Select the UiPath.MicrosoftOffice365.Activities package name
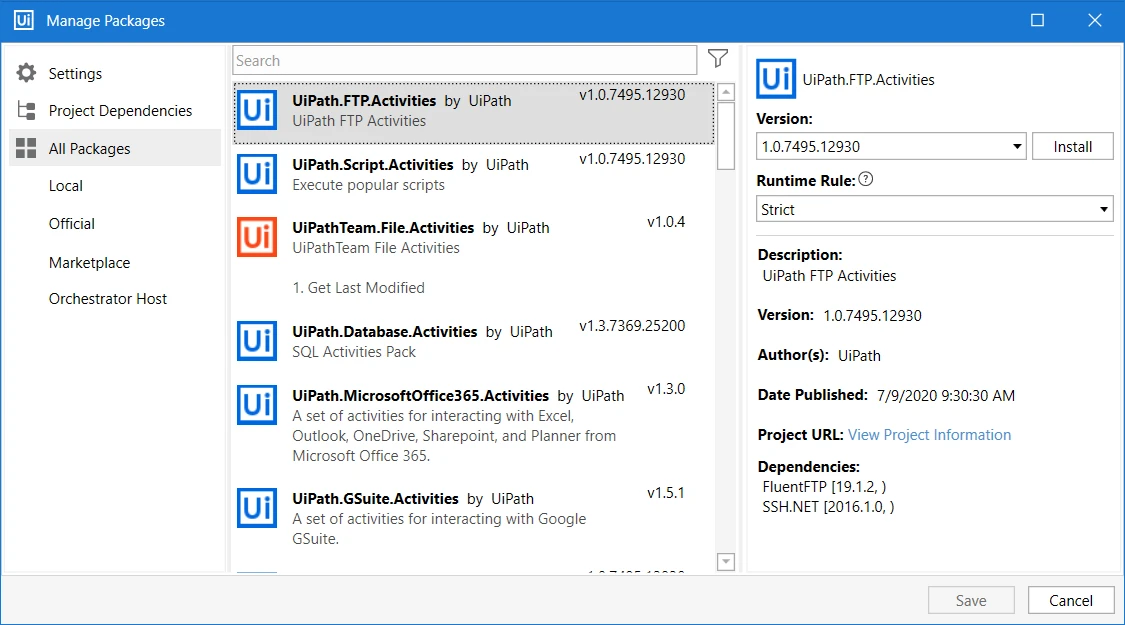The width and height of the screenshot is (1125, 625). click(x=420, y=395)
